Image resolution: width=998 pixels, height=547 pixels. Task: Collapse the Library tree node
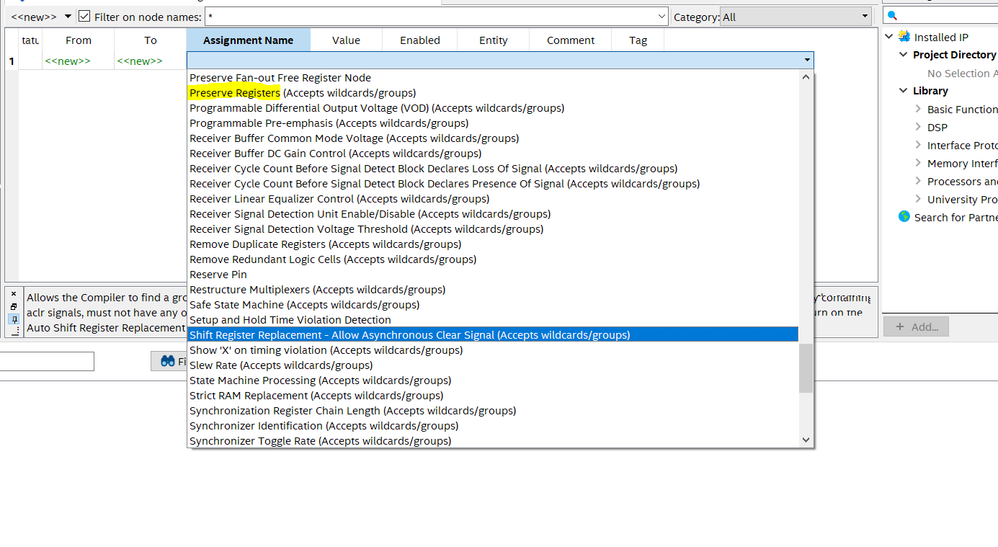[903, 90]
